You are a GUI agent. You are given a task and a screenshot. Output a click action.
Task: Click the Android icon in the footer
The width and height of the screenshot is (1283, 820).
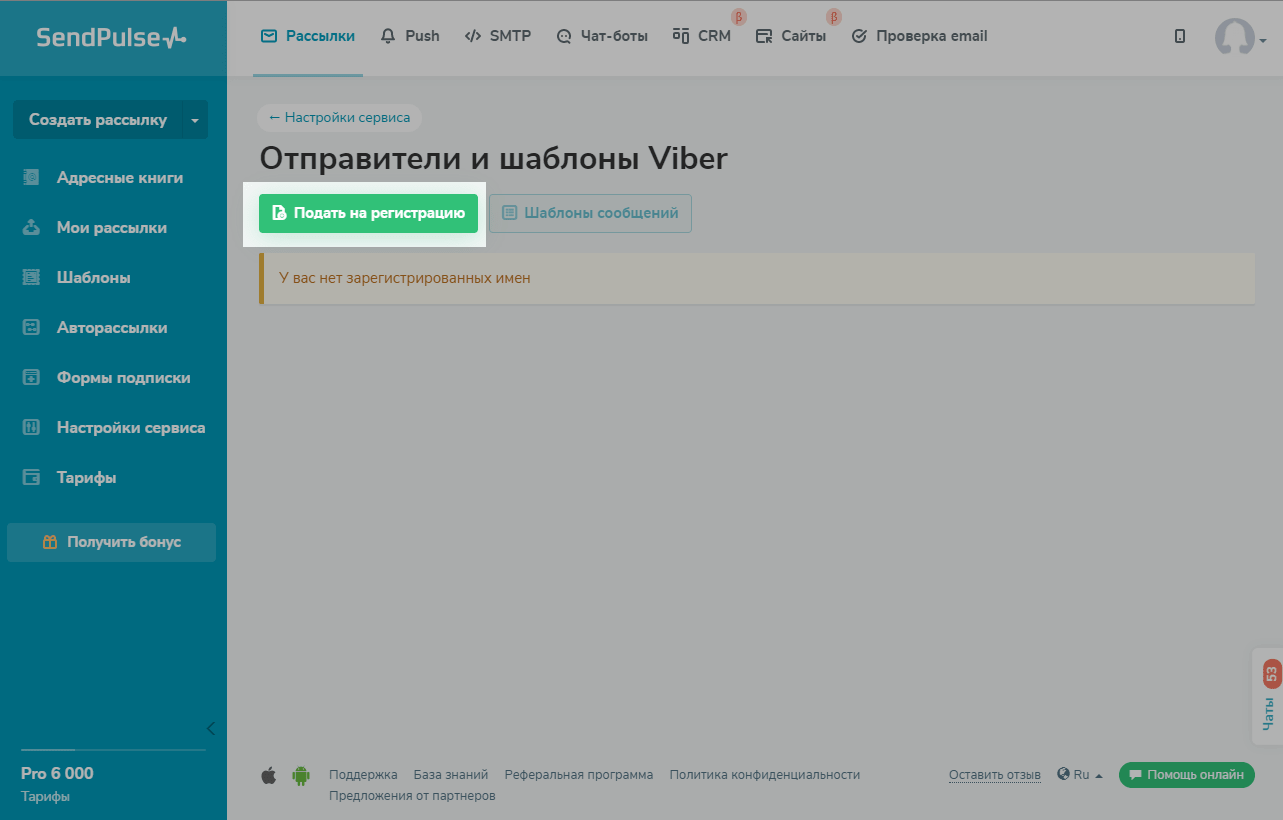(x=300, y=774)
